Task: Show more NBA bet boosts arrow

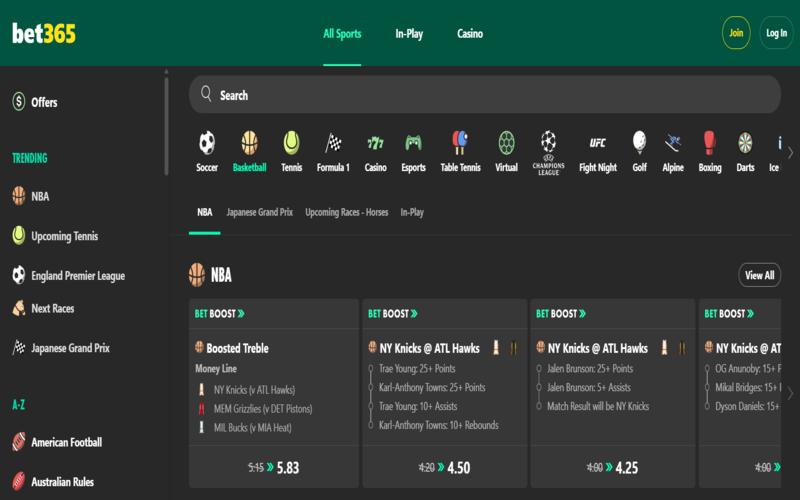Action: (790, 393)
